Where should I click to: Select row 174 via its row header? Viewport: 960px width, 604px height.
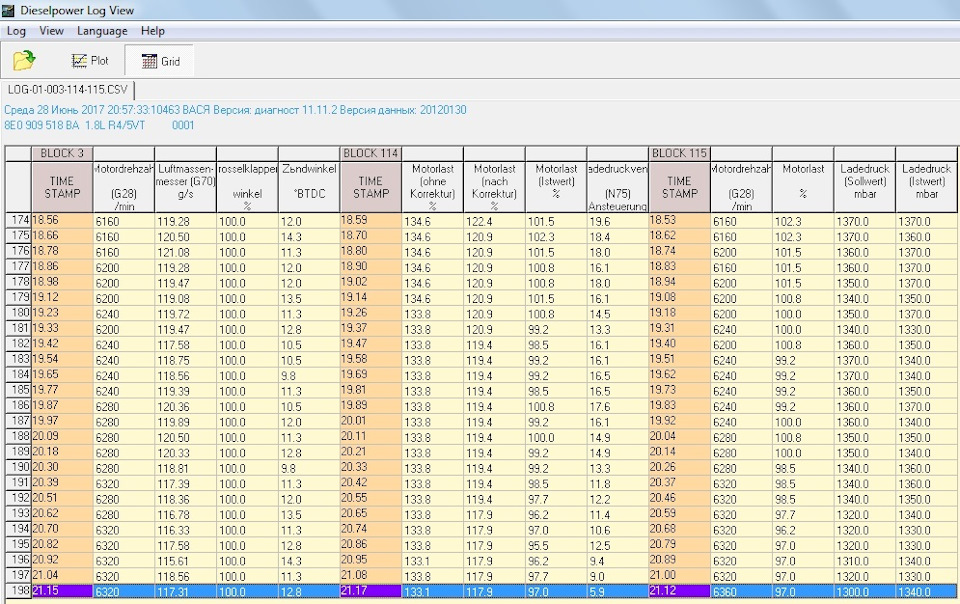coord(18,220)
